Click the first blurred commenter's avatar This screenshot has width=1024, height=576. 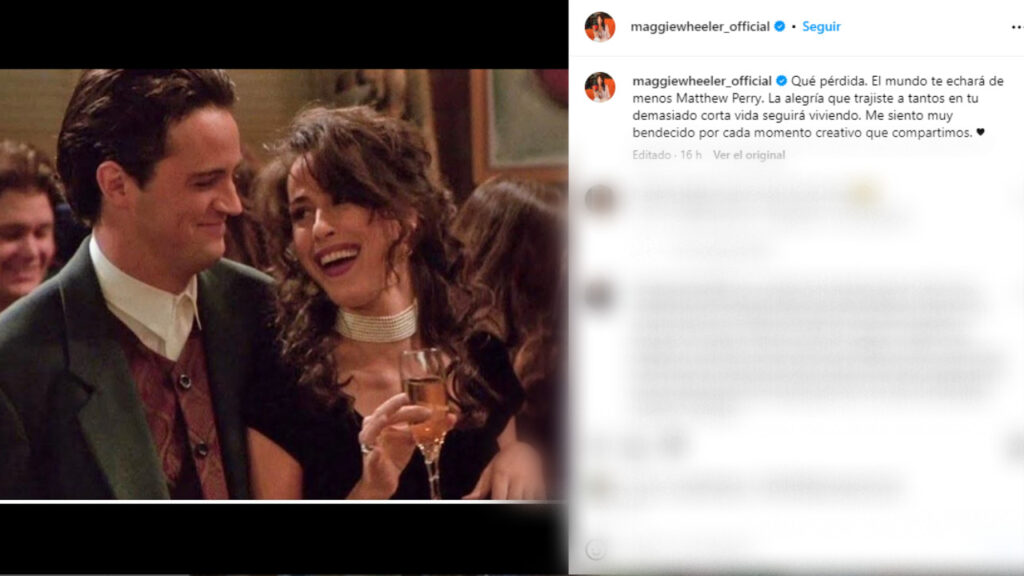tap(600, 199)
